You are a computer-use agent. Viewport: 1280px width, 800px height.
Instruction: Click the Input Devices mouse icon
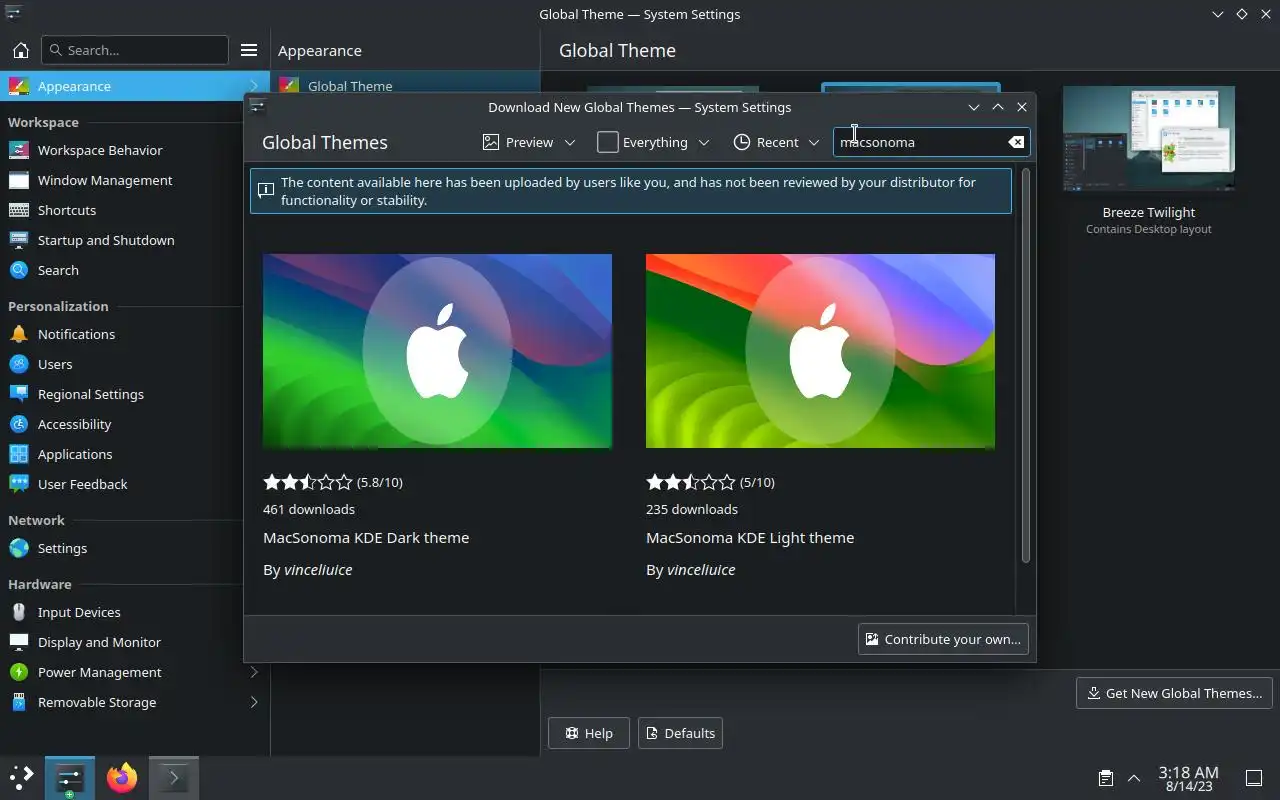click(19, 612)
